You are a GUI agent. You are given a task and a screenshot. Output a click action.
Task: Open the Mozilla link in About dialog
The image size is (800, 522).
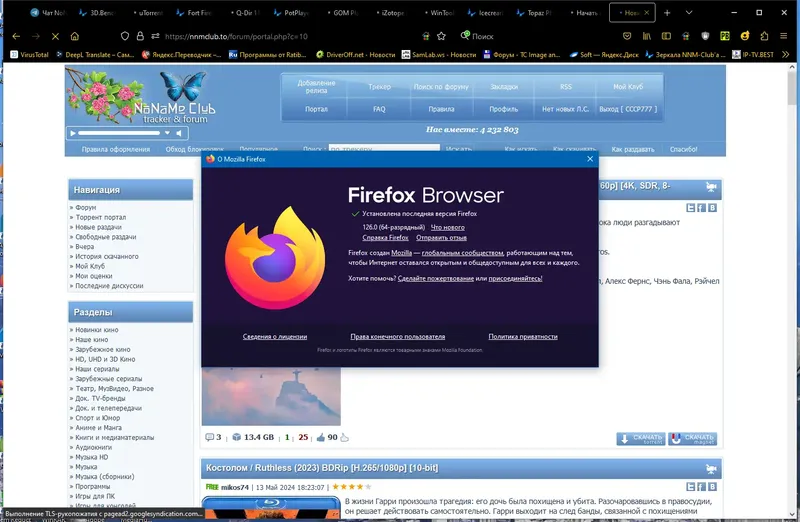pos(402,253)
